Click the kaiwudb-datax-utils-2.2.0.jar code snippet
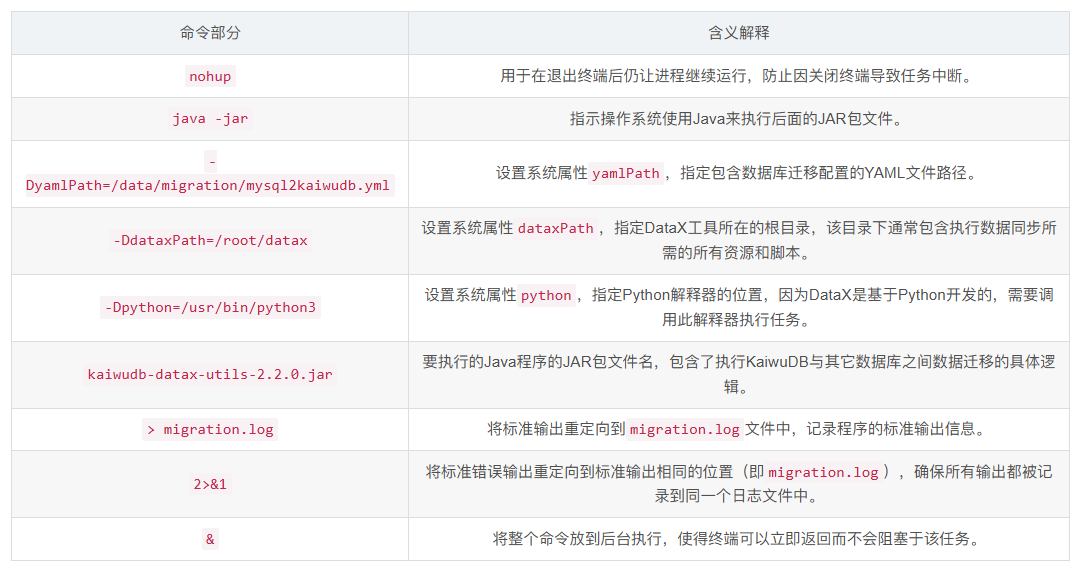 coord(210,374)
